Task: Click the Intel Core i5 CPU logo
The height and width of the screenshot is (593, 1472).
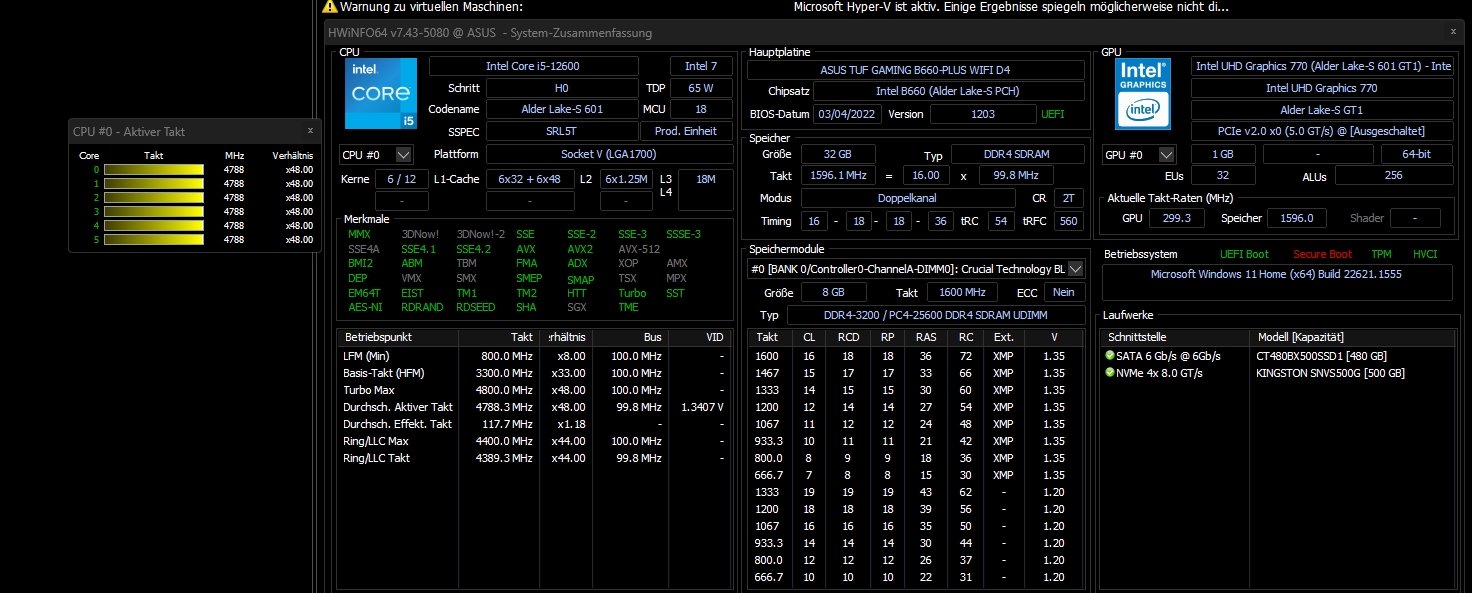Action: coord(381,93)
